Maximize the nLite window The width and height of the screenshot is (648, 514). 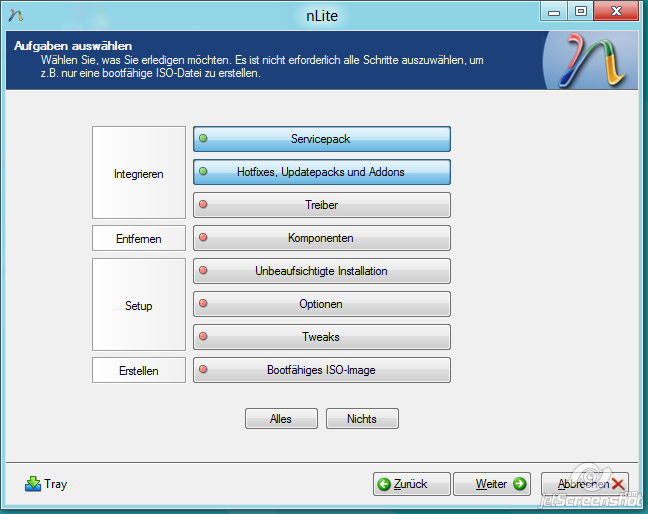click(x=581, y=11)
